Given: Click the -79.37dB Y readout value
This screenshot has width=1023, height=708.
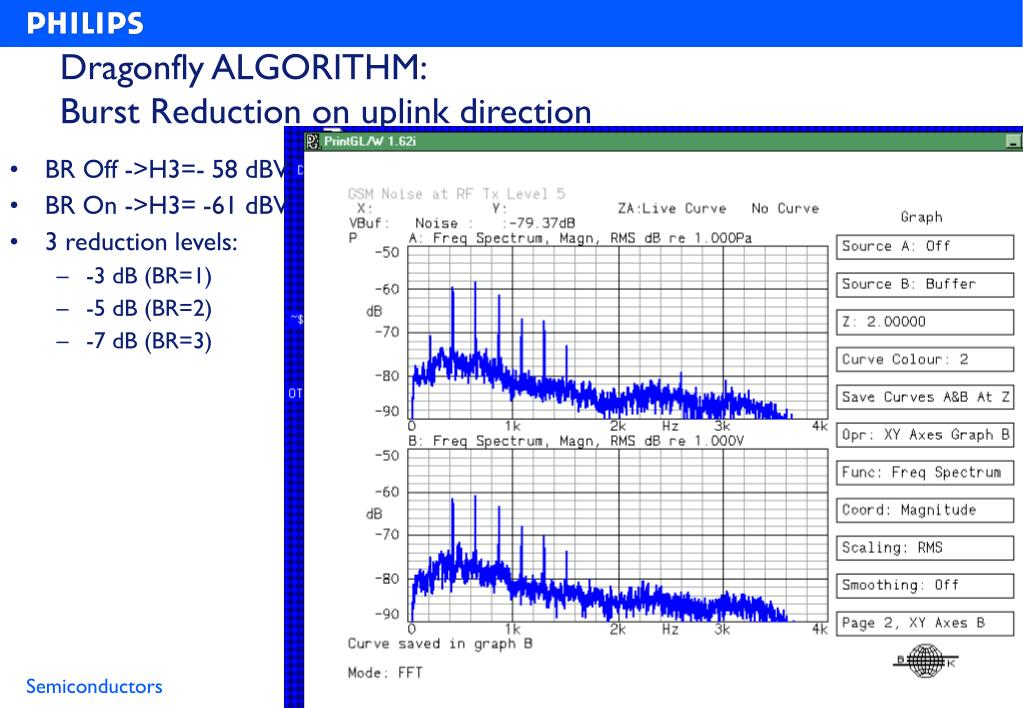Looking at the screenshot, I should pos(542,223).
